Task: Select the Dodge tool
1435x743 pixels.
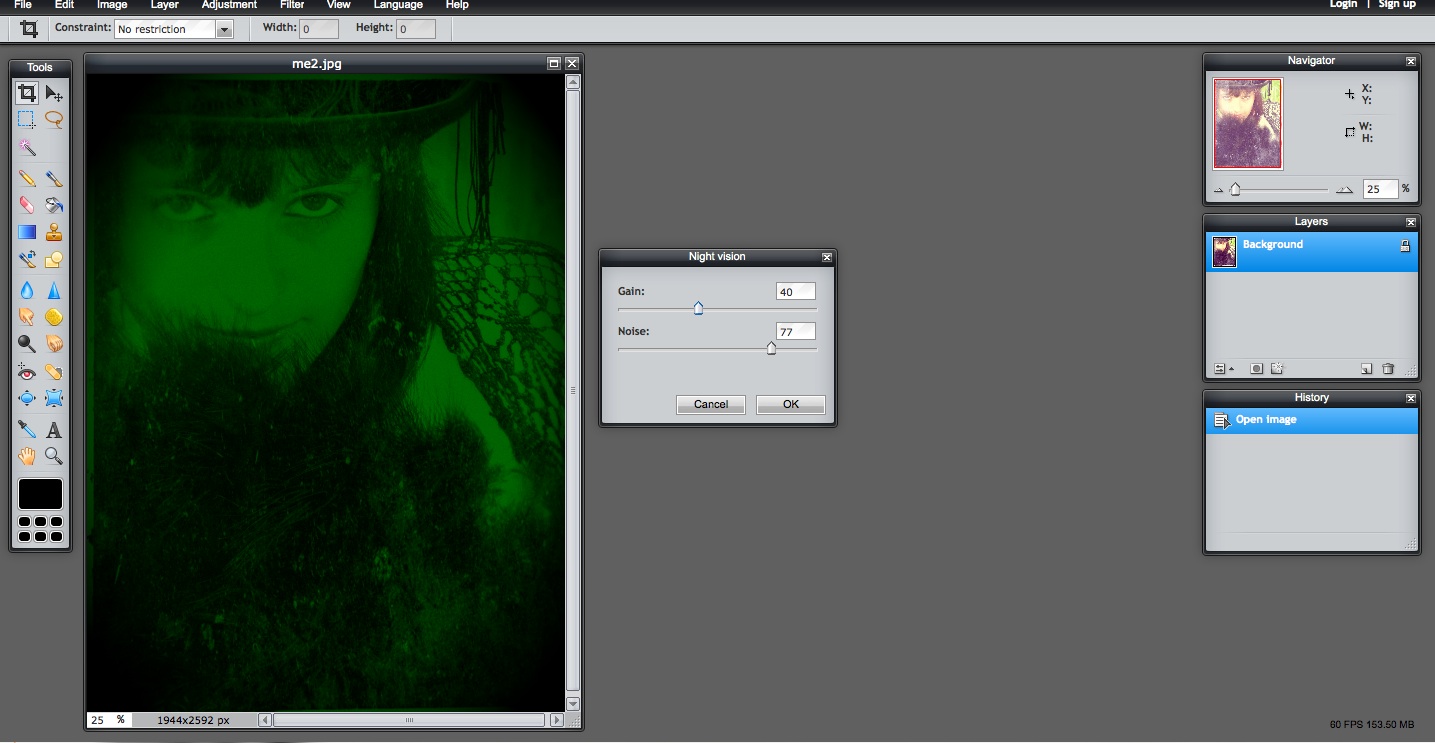Action: tap(27, 344)
